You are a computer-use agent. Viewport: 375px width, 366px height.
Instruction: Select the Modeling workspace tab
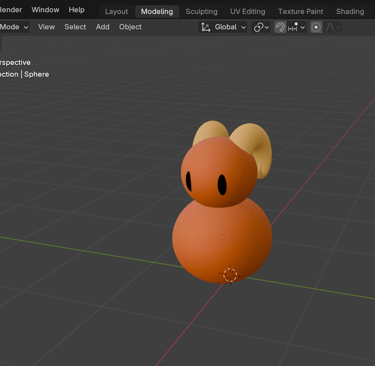tap(157, 12)
